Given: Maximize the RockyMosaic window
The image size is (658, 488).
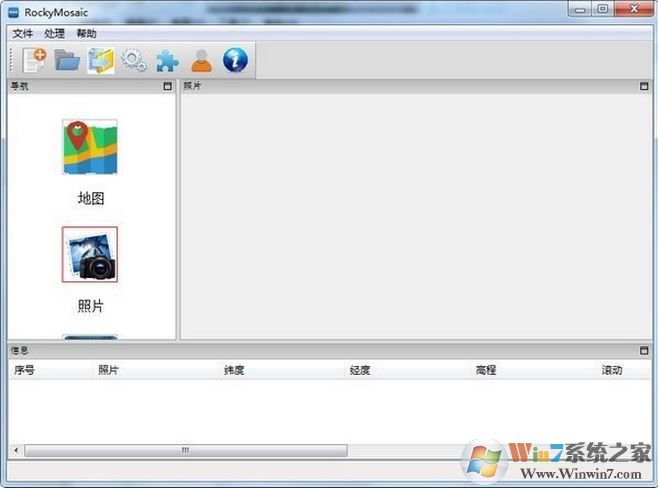Looking at the screenshot, I should (x=603, y=9).
